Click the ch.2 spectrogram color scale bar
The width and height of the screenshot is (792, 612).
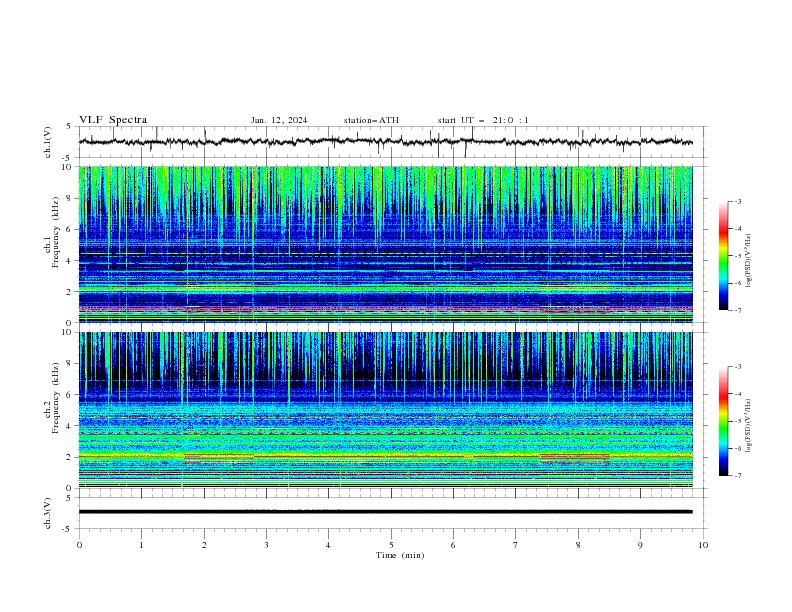(723, 421)
